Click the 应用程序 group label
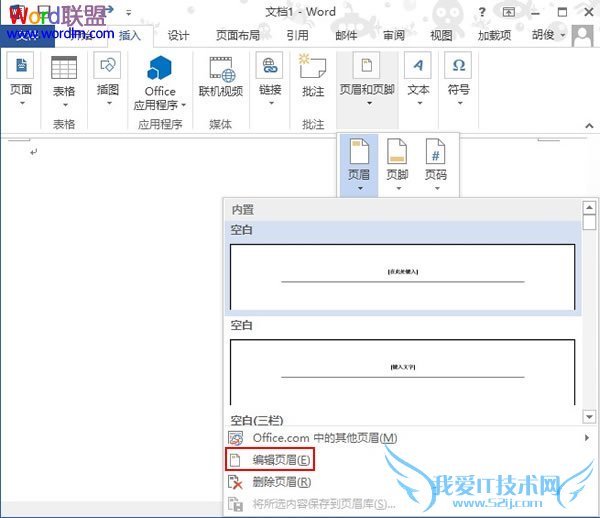 coord(160,124)
